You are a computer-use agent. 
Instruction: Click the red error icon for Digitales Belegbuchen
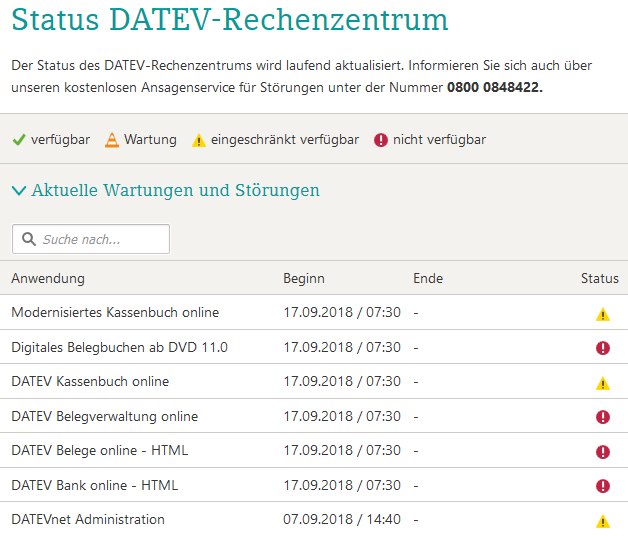(x=603, y=348)
